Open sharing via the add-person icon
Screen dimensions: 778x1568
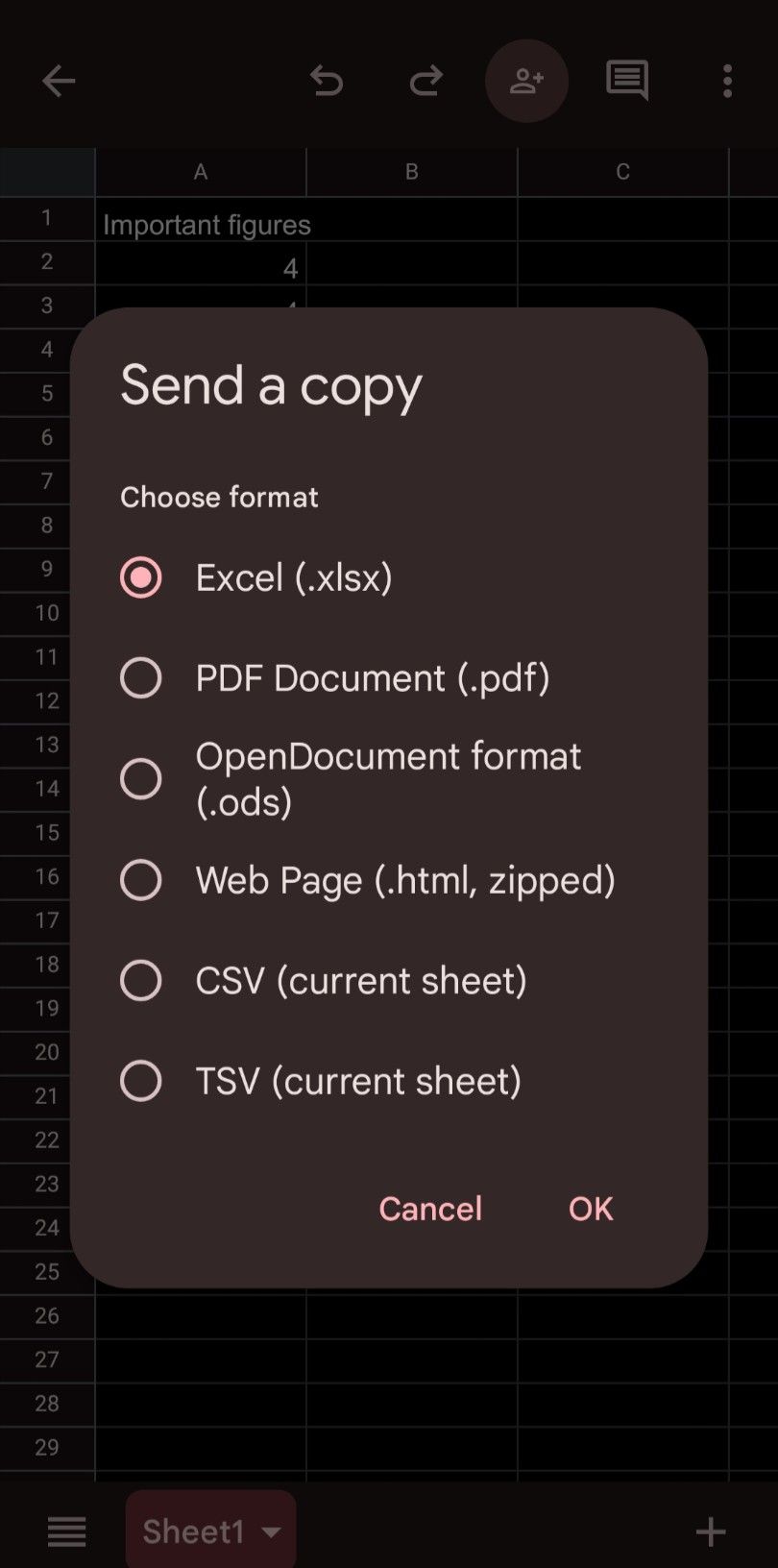tap(526, 81)
